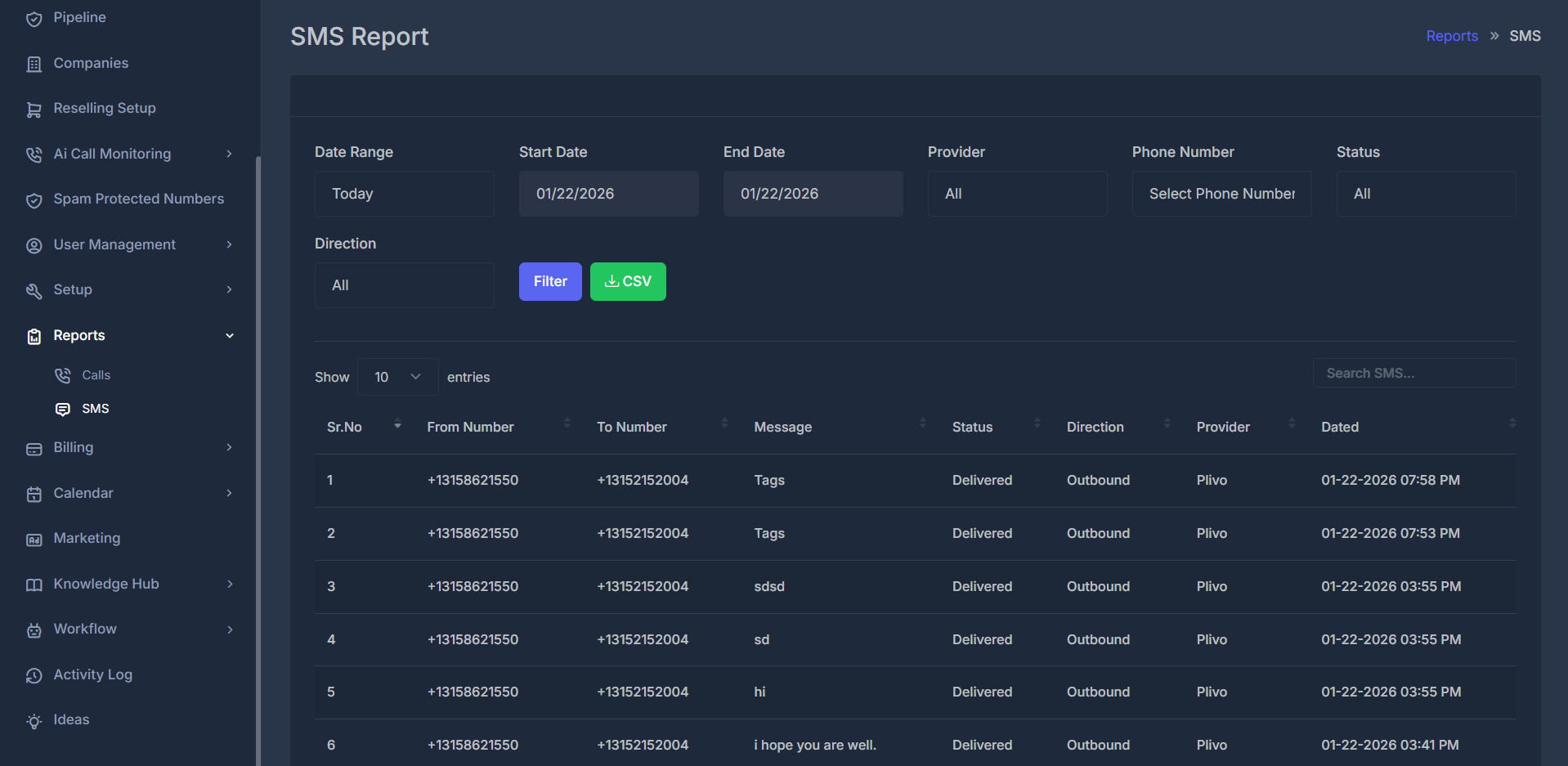The height and width of the screenshot is (766, 1568).
Task: Click the Calendar icon in sidebar
Action: (x=34, y=494)
